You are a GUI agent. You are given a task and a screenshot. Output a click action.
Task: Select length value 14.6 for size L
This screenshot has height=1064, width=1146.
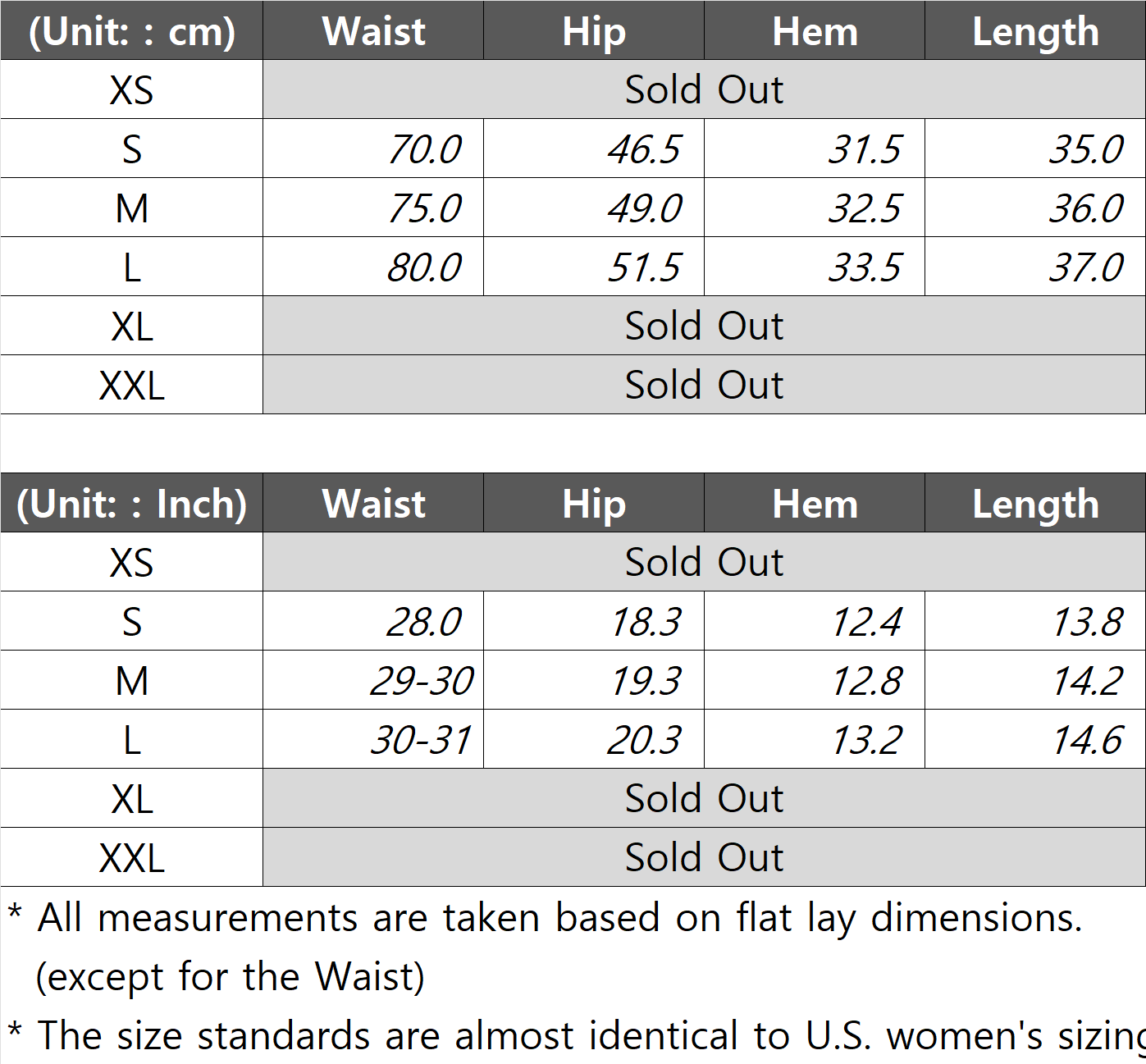[x=1087, y=740]
